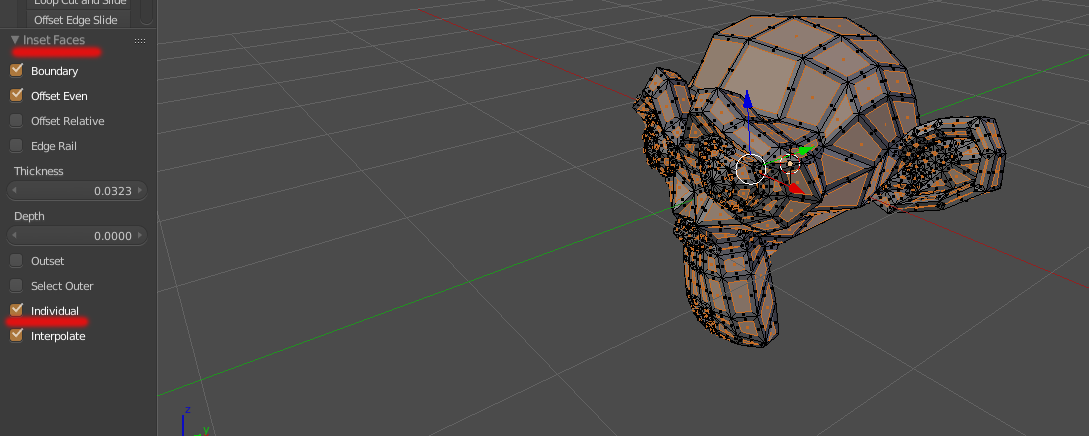The width and height of the screenshot is (1089, 436).
Task: Increase Thickness with the right arrow
Action: pos(140,190)
